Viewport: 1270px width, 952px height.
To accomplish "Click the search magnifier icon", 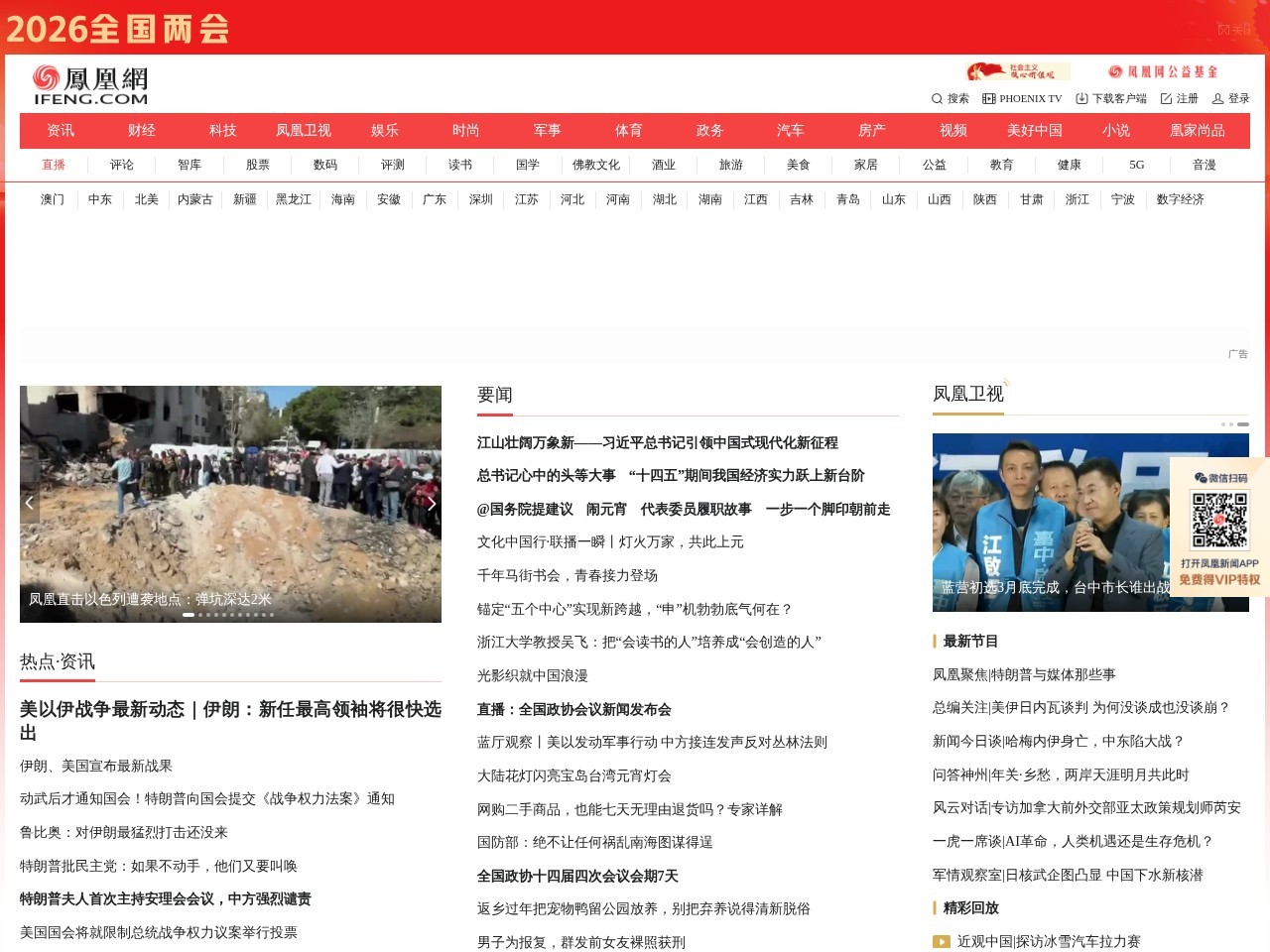I will point(938,98).
